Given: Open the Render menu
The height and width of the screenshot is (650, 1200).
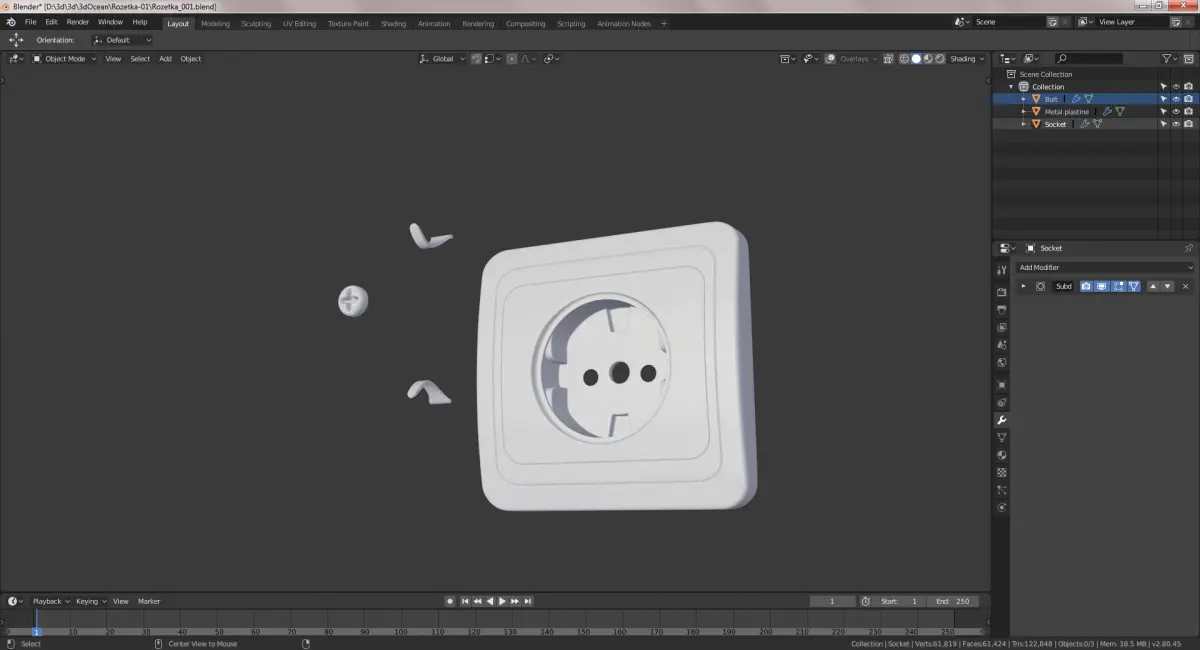Looking at the screenshot, I should pos(78,22).
